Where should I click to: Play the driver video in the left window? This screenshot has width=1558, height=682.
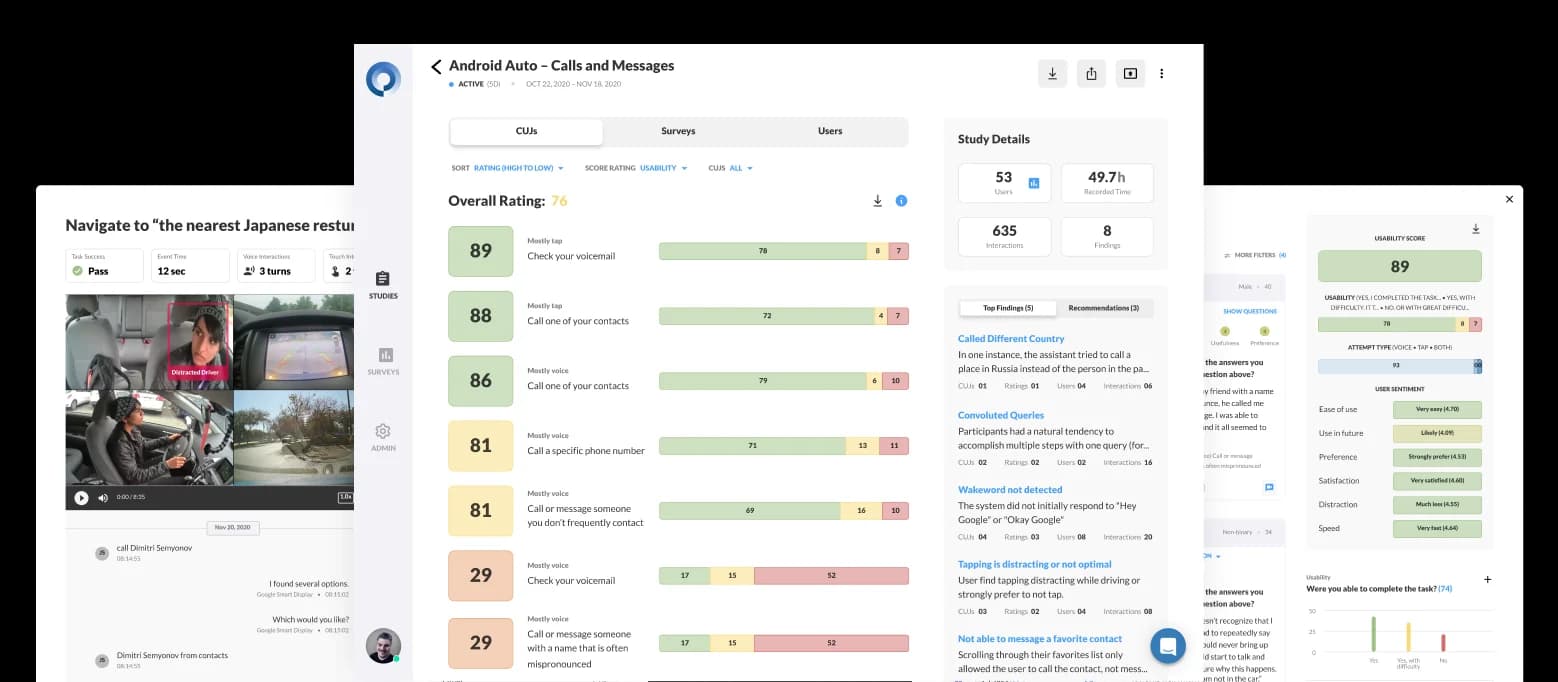coord(81,497)
